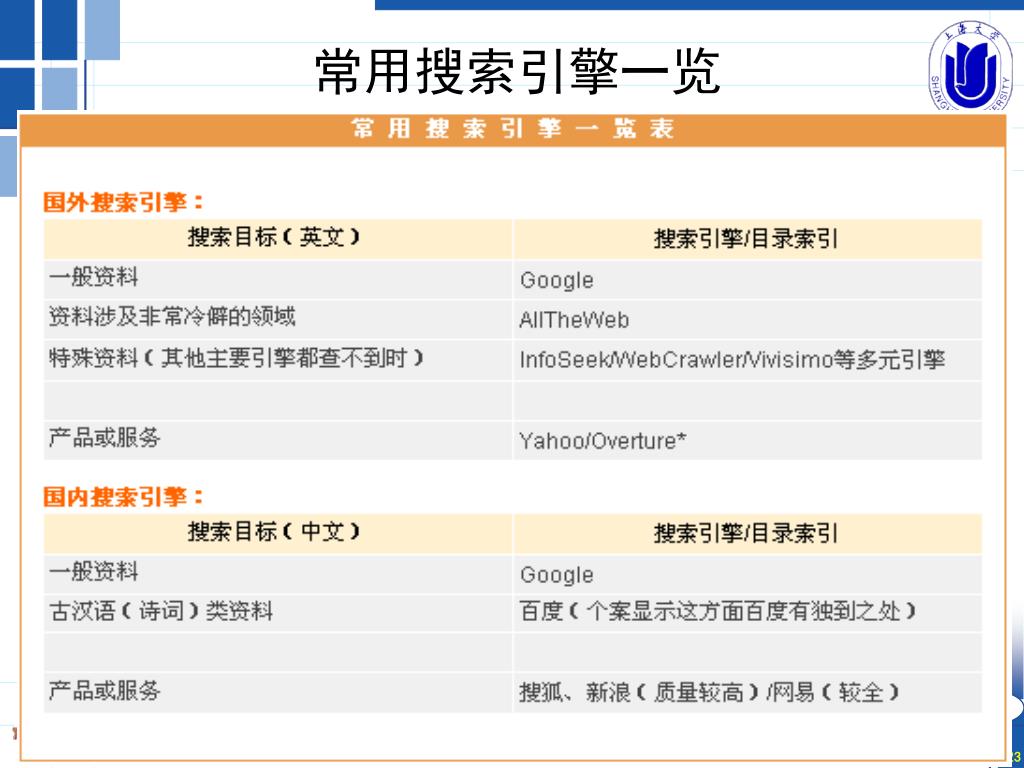Select 一般资料 cell in the 国内搜索引擎 table
The height and width of the screenshot is (768, 1024).
[x=278, y=574]
